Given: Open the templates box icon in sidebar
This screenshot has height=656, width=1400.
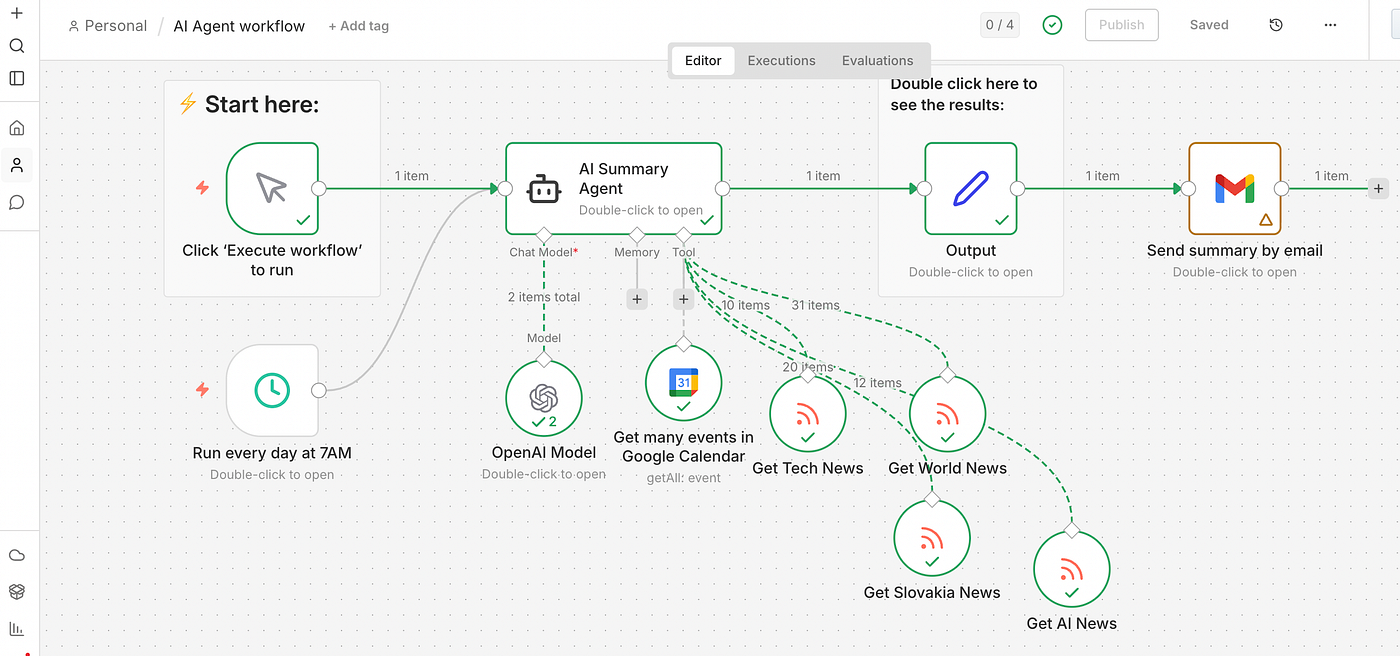Looking at the screenshot, I should tap(16, 592).
